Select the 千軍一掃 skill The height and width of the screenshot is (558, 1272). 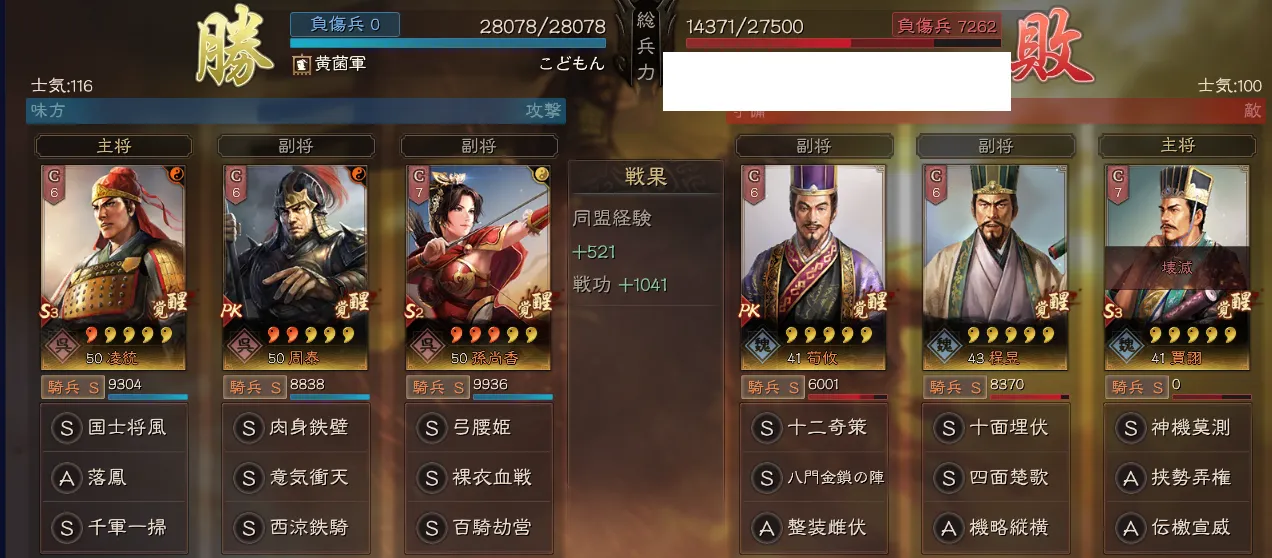[114, 526]
